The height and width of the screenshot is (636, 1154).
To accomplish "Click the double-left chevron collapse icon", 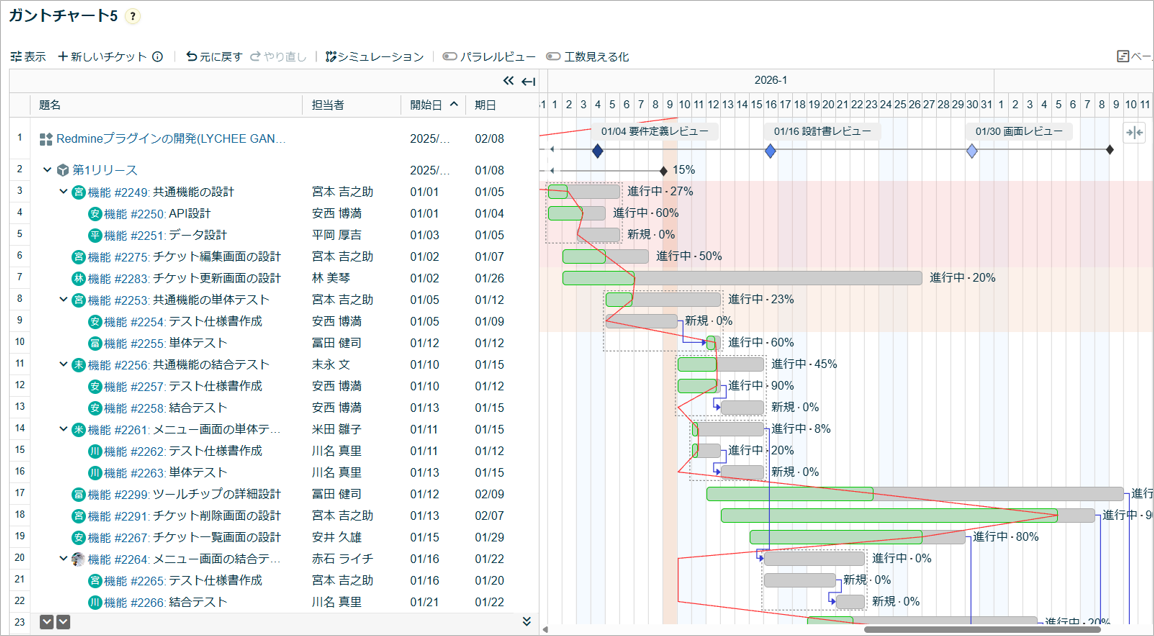I will click(508, 81).
